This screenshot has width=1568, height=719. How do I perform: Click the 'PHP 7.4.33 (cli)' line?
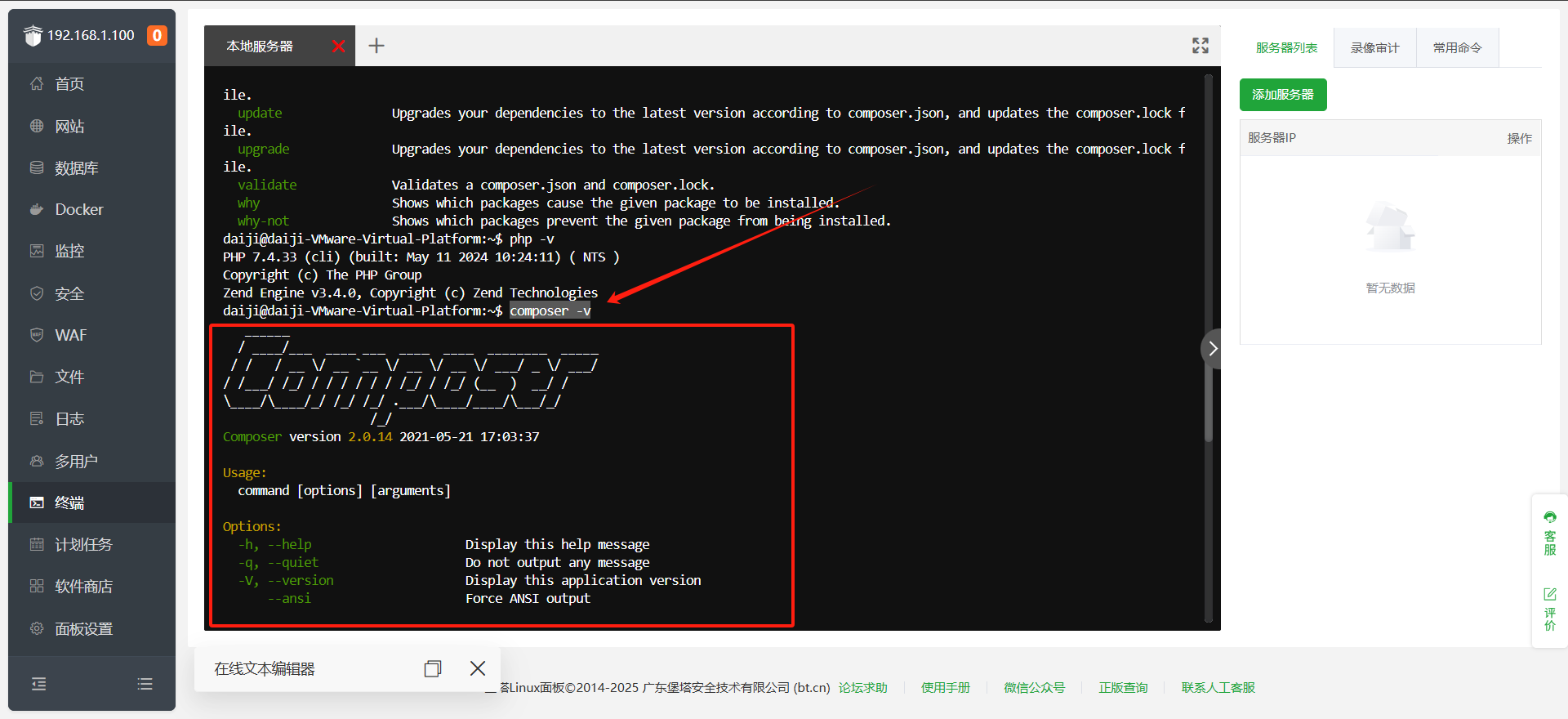click(421, 257)
